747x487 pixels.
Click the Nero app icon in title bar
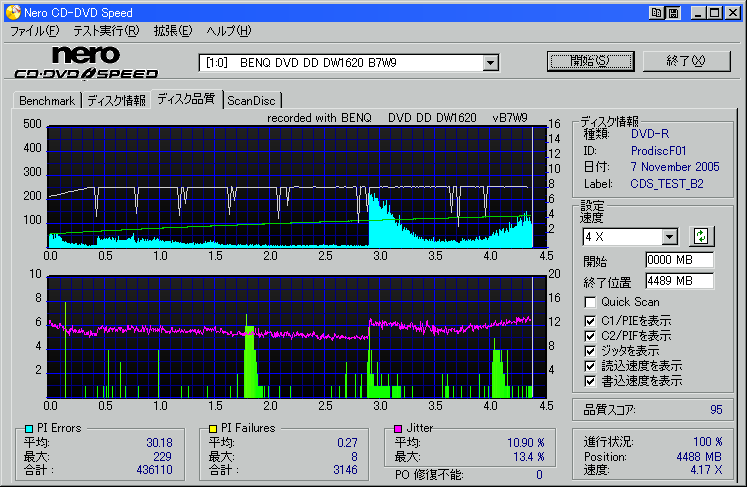coord(12,13)
